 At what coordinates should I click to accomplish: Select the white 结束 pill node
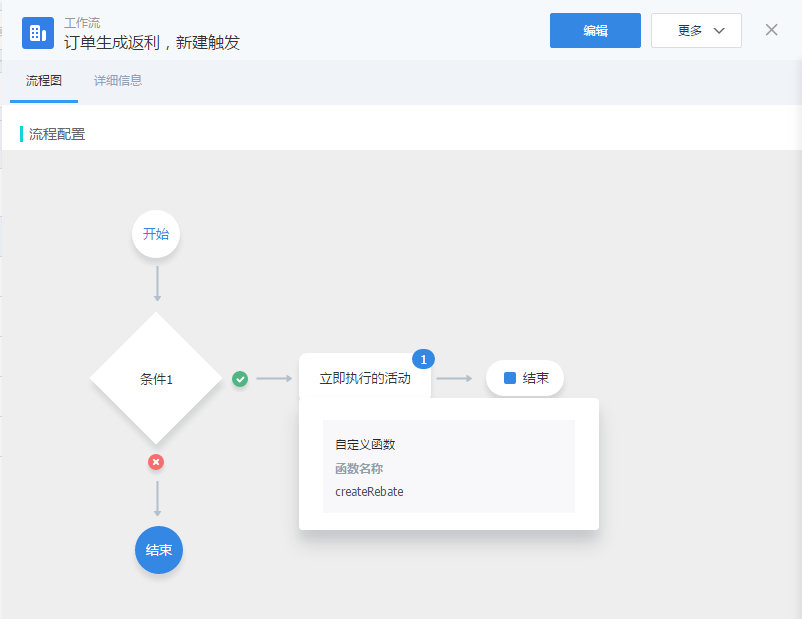point(526,379)
